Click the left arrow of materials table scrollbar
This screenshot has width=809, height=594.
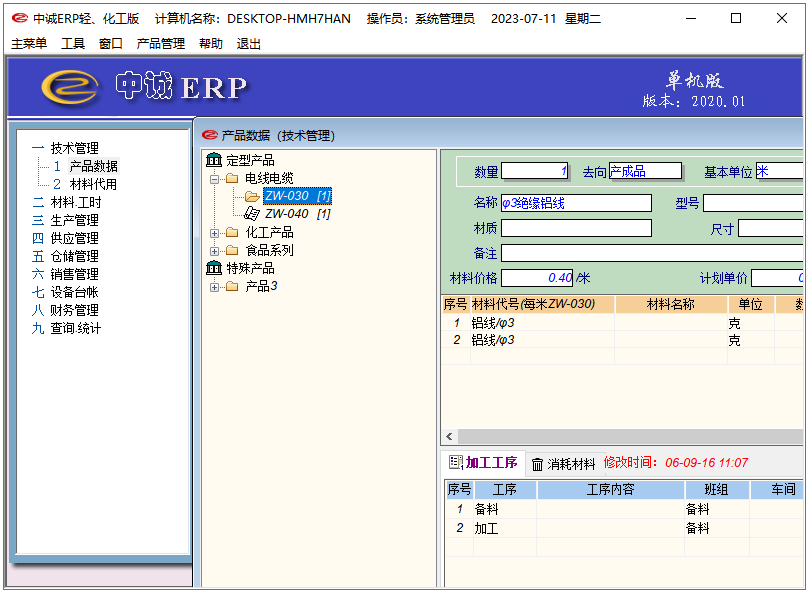(450, 437)
